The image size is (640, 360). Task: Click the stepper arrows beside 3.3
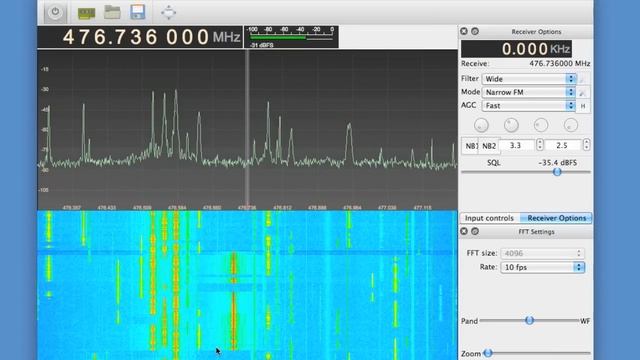540,145
